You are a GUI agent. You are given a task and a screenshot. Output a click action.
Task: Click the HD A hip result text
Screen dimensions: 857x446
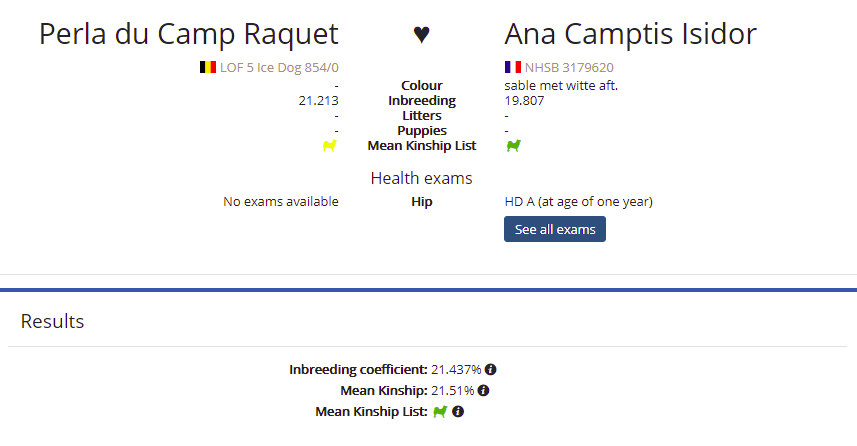[578, 202]
